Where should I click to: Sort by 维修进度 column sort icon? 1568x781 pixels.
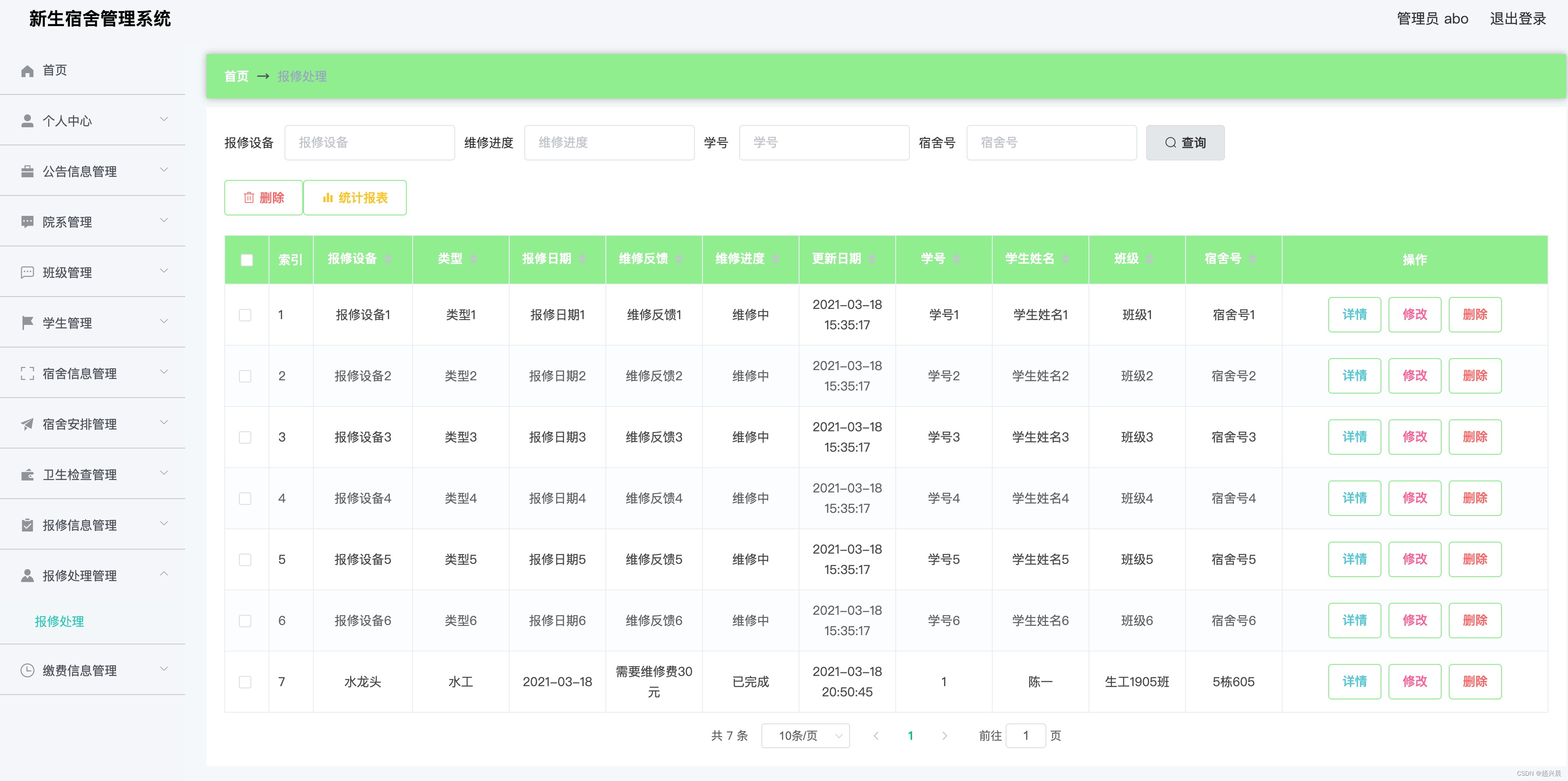(x=776, y=259)
